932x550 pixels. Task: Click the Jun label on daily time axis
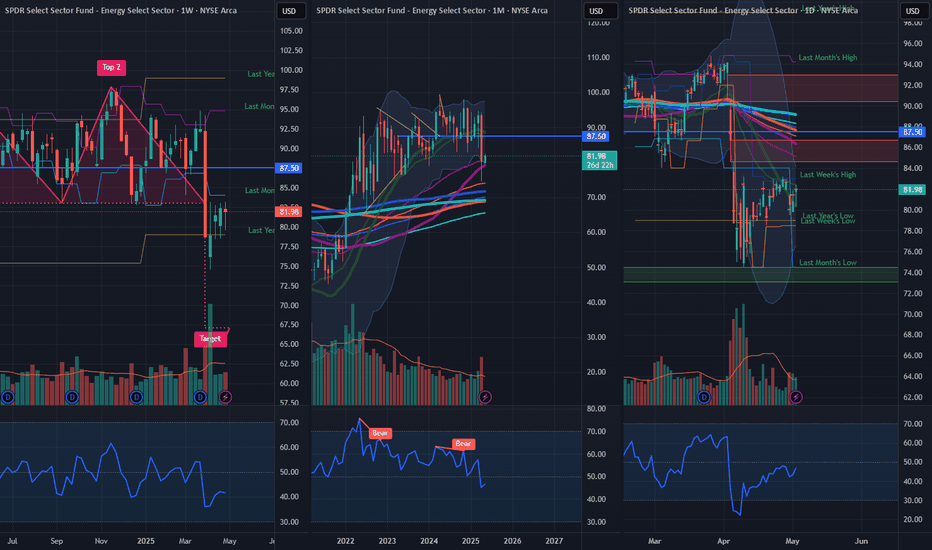pos(861,541)
